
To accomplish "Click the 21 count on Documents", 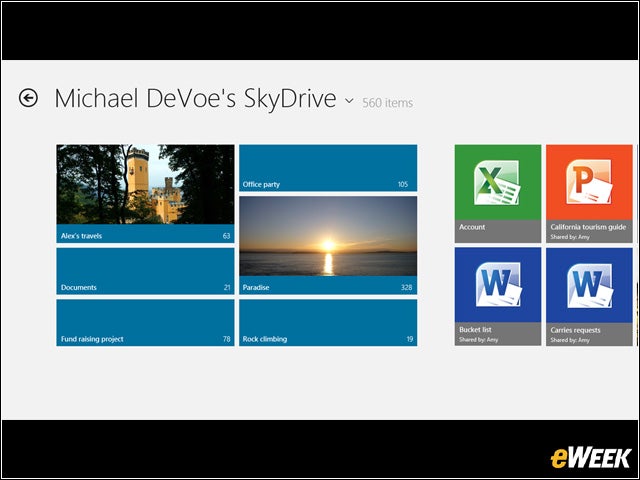I will 227,287.
